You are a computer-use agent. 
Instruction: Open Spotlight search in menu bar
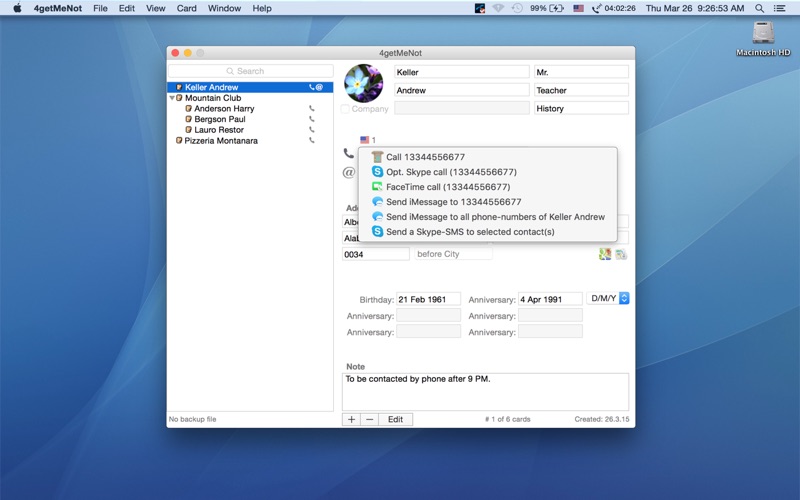760,8
